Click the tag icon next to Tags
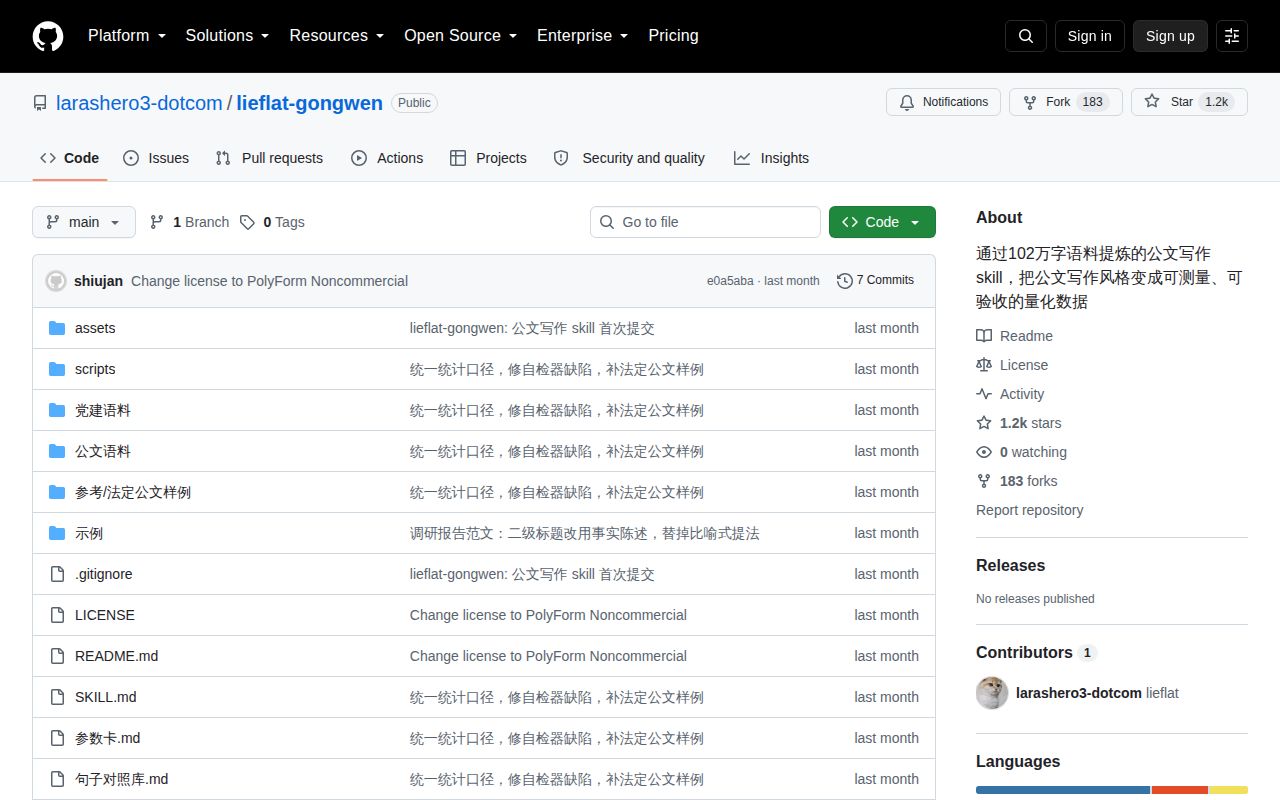This screenshot has width=1280, height=800. click(x=247, y=222)
